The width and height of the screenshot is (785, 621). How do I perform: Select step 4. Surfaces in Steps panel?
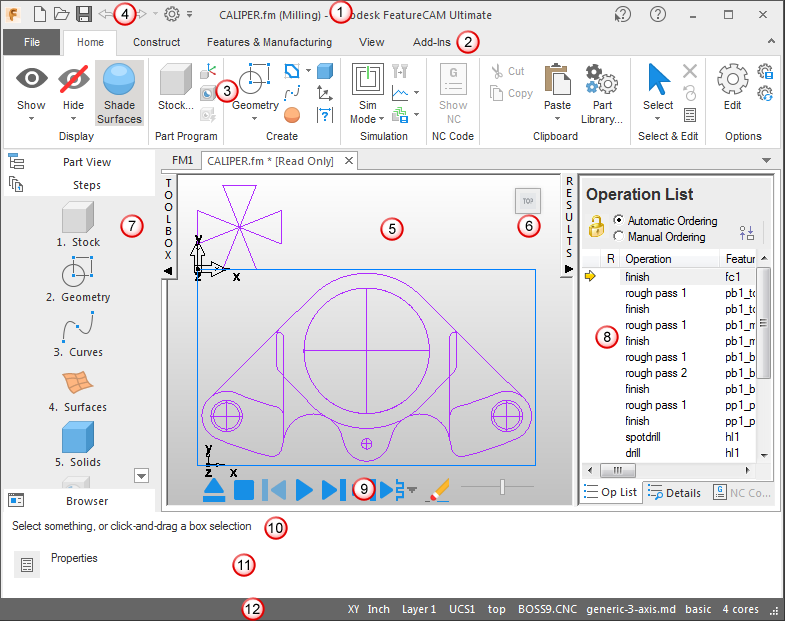[x=78, y=392]
